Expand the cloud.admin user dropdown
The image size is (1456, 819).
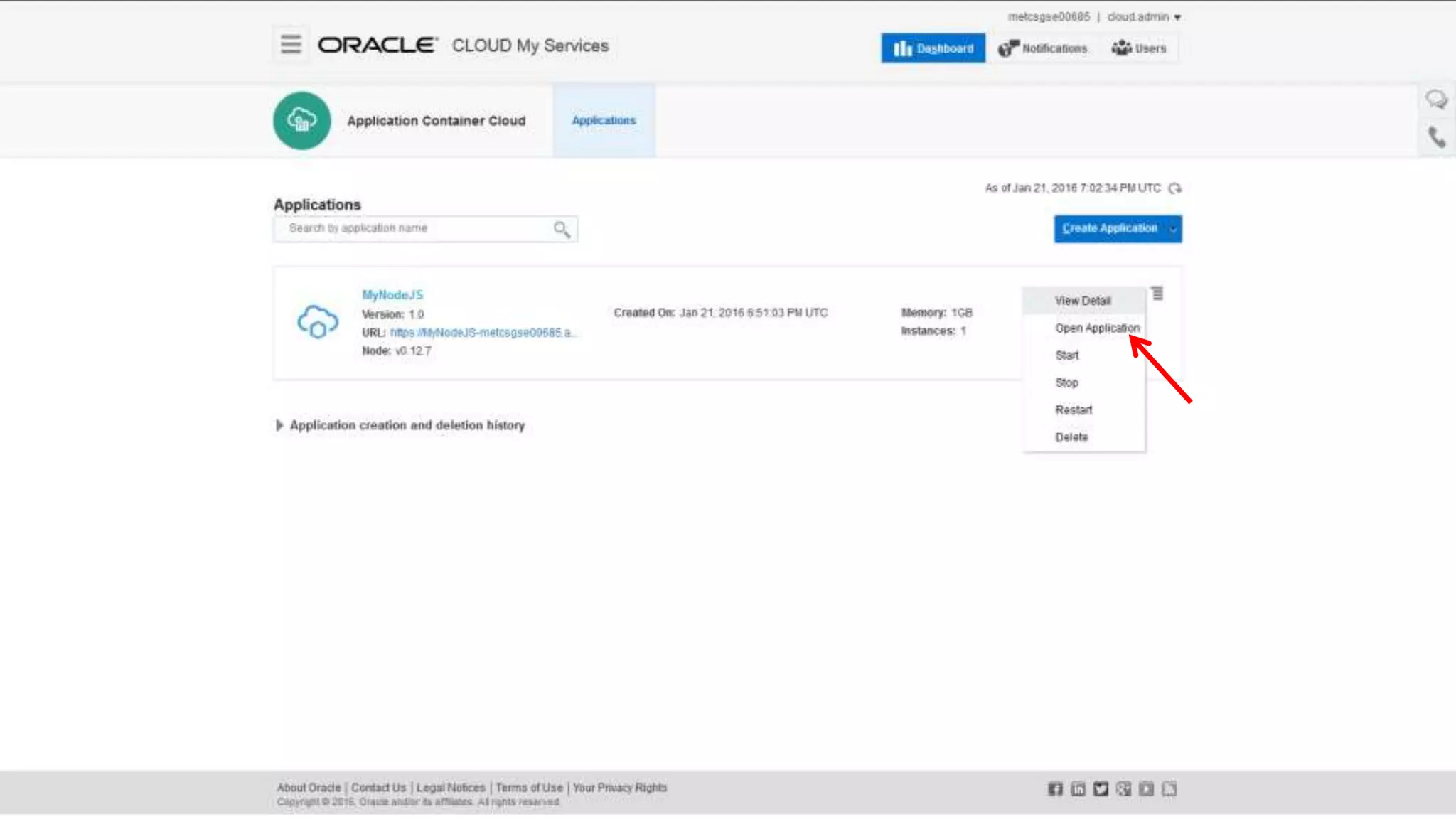click(1144, 17)
